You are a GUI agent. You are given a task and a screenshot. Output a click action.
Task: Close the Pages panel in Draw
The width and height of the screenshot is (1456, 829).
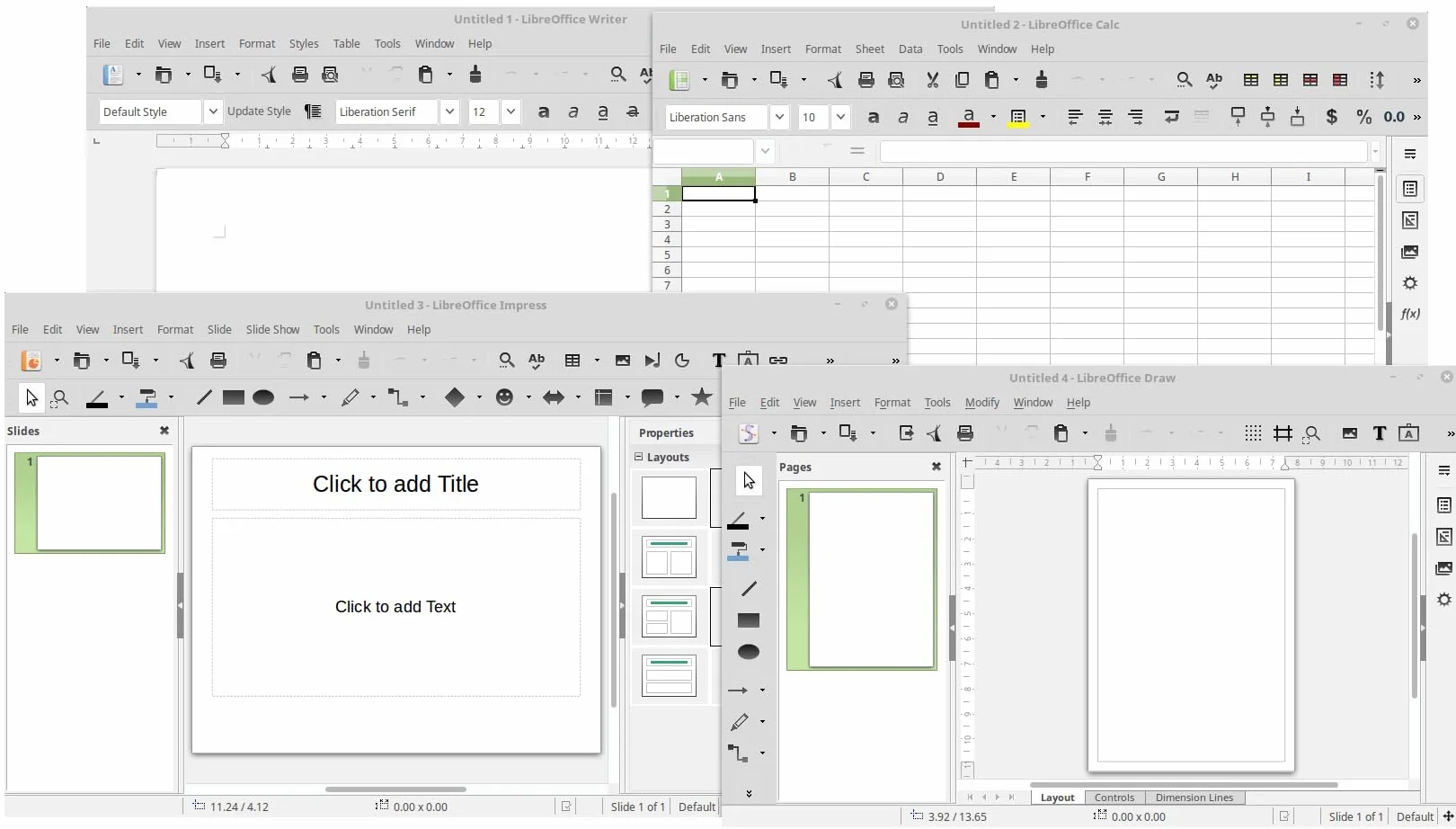tap(937, 467)
